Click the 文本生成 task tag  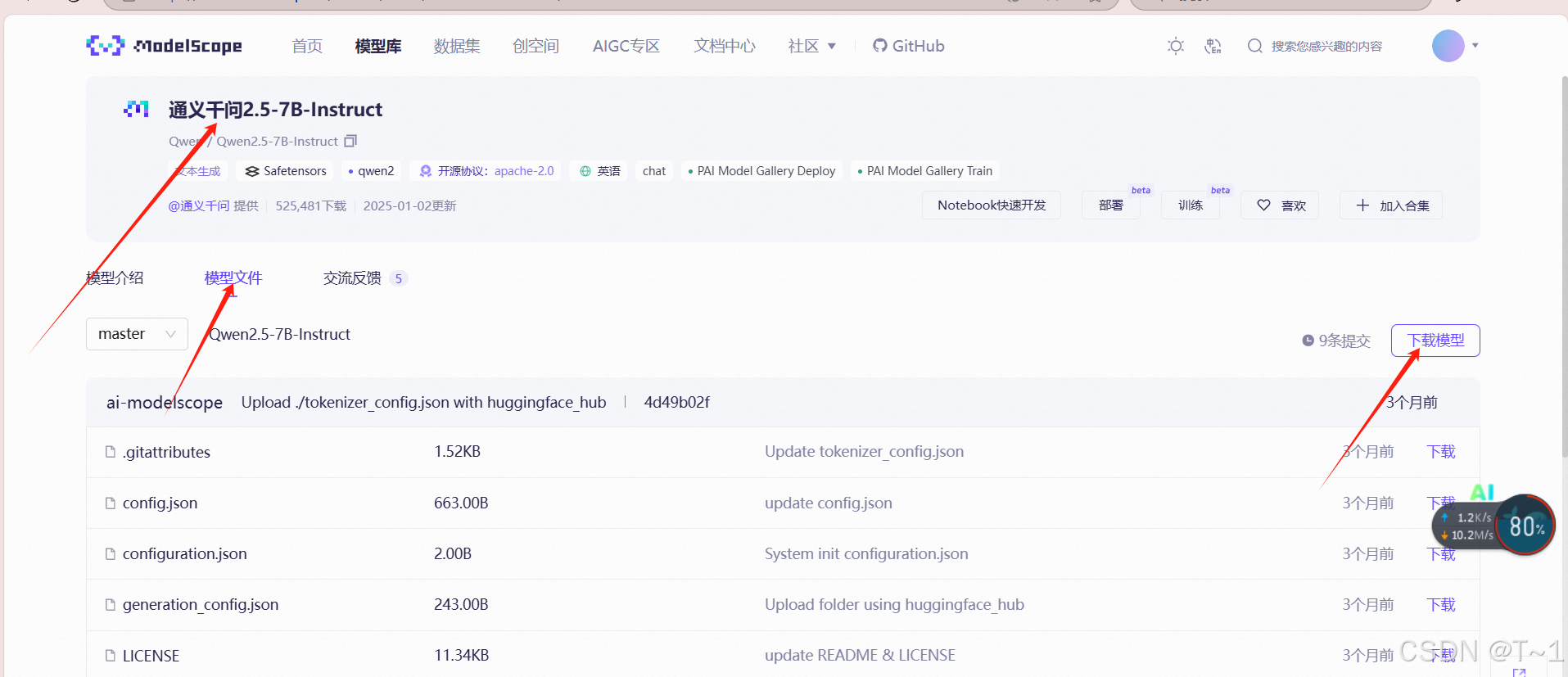pyautogui.click(x=198, y=171)
